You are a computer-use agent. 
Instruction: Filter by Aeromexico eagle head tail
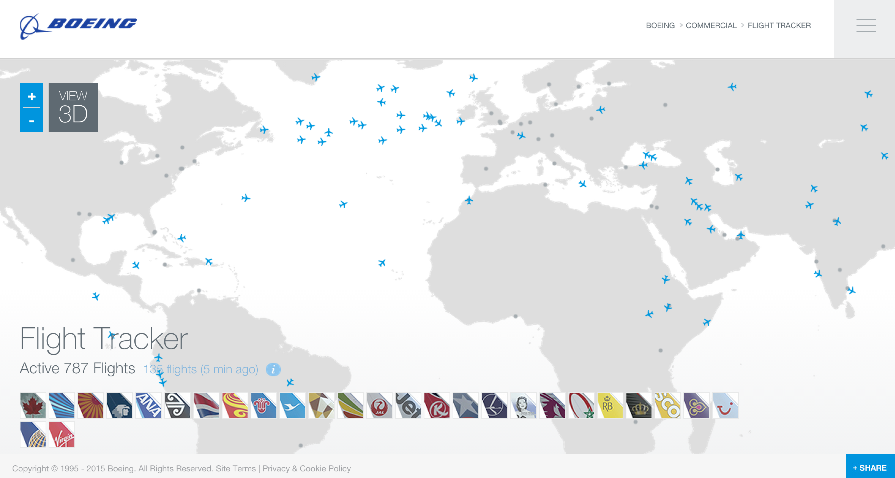point(119,405)
